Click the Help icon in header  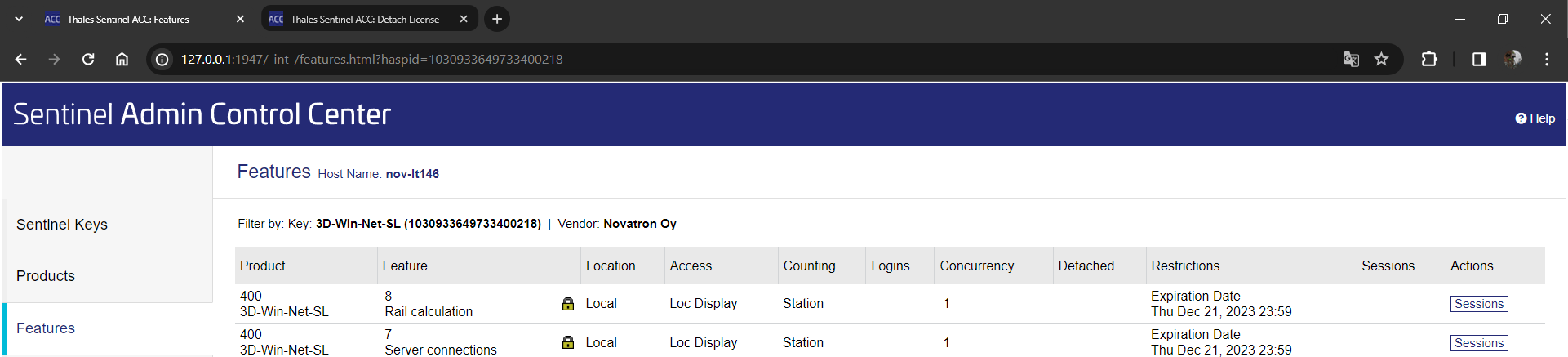coord(1521,118)
